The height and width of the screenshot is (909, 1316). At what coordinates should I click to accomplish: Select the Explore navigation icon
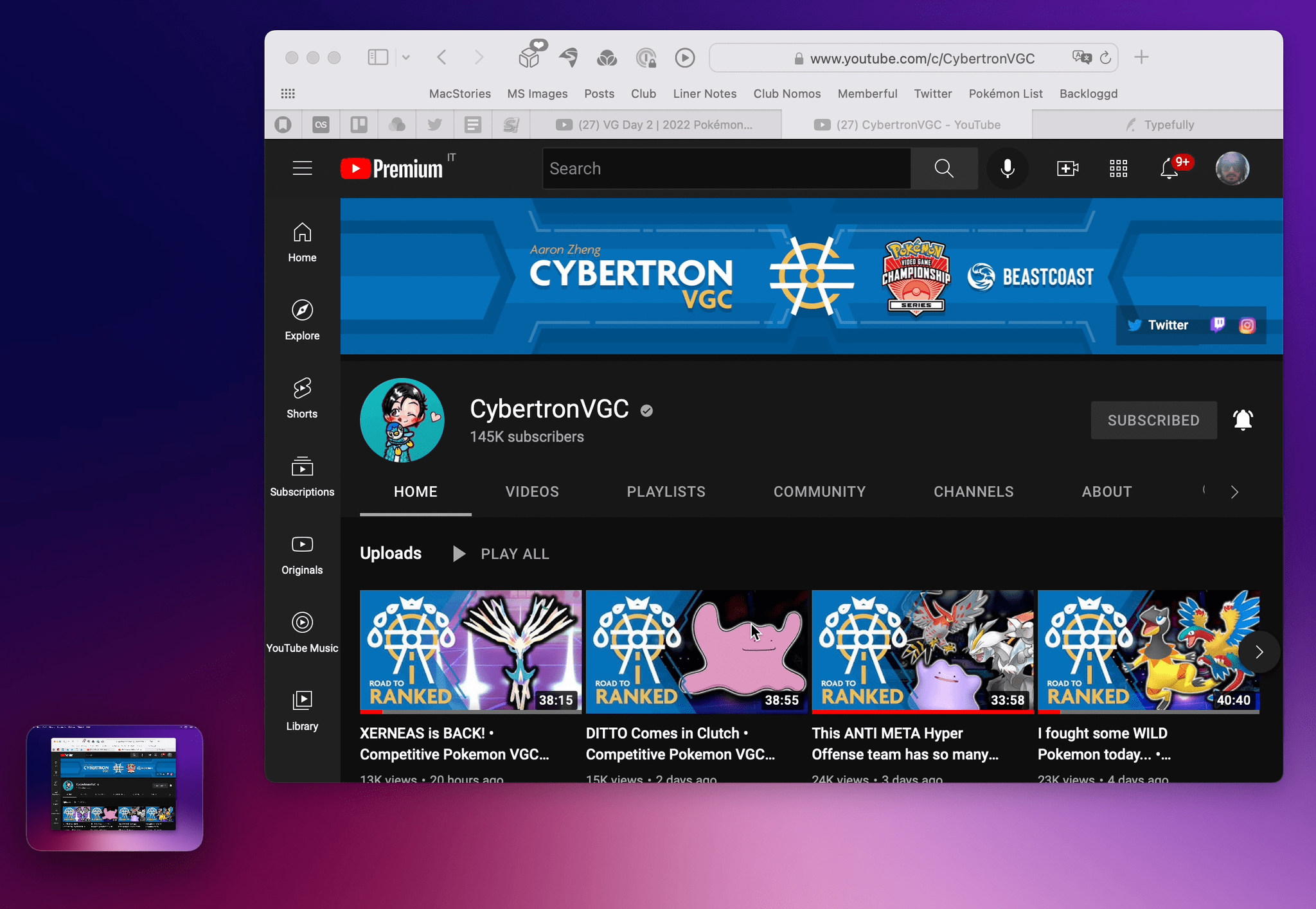coord(301,311)
